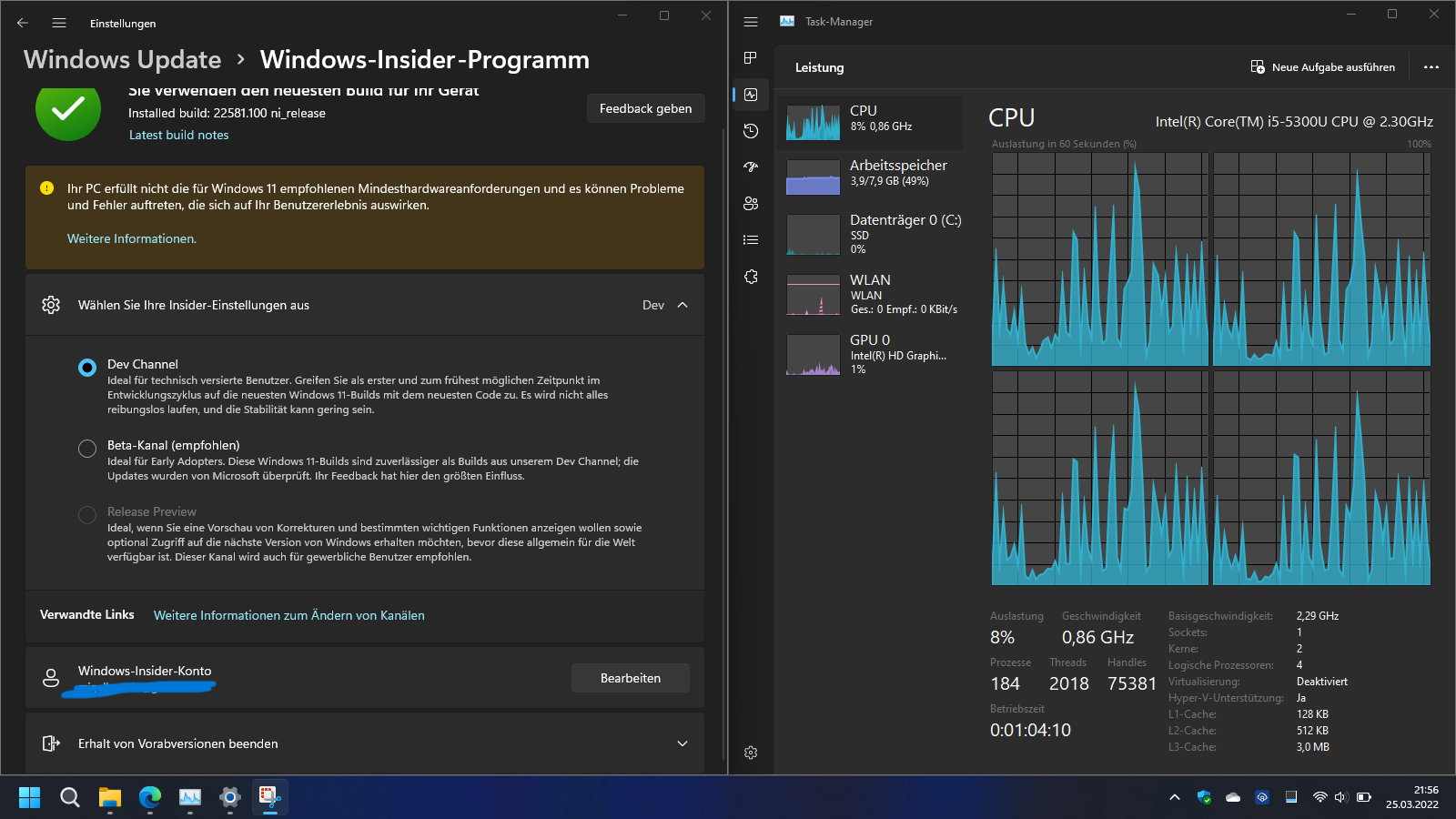Viewport: 1456px width, 819px height.
Task: Open the Settings hamburger menu
Action: pos(58,23)
